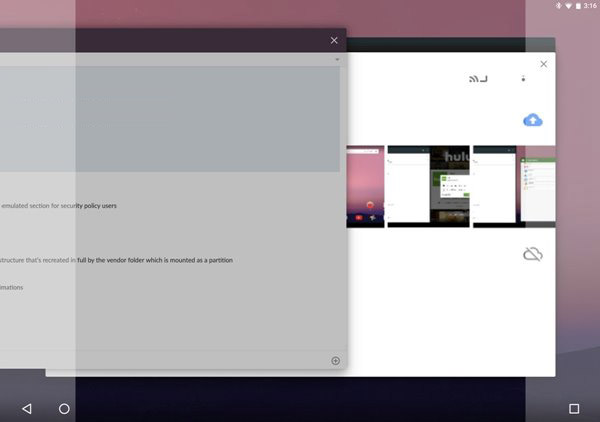The width and height of the screenshot is (600, 422).
Task: Tap the crossed-out cloud icon
Action: [533, 254]
